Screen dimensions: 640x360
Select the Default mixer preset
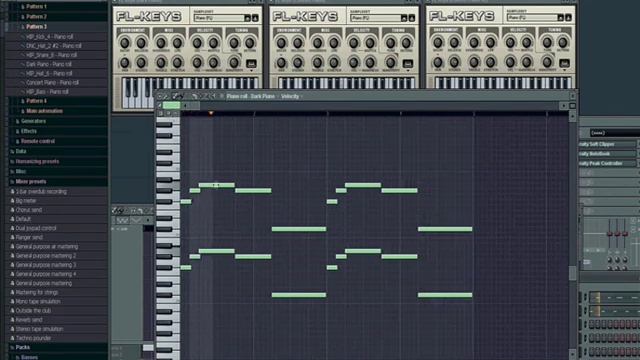23,219
